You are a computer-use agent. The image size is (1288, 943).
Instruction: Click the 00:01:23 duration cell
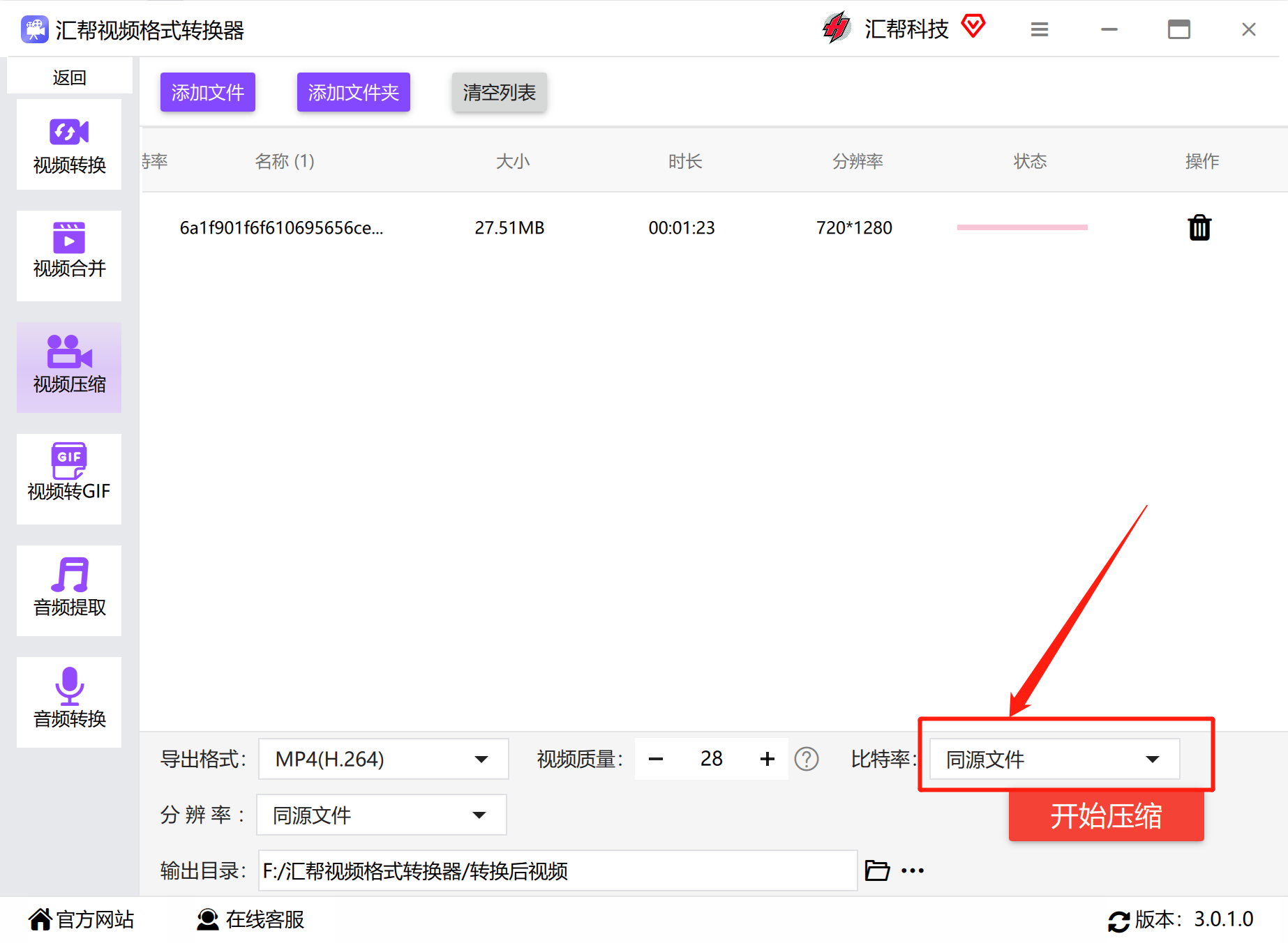coord(682,227)
